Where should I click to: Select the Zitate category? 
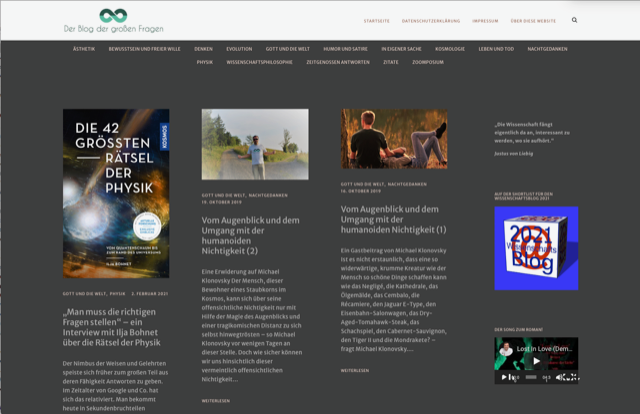tap(391, 62)
